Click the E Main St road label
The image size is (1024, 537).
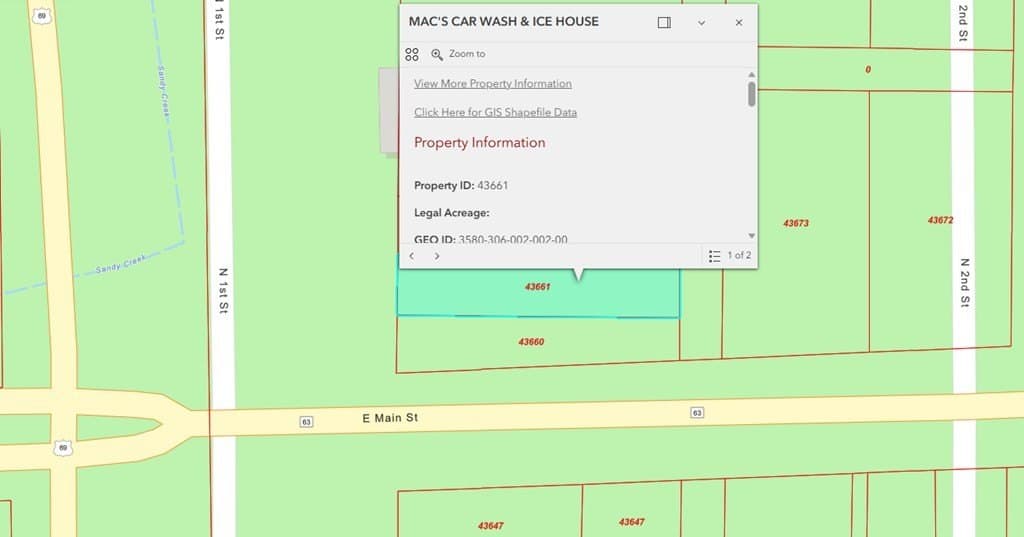390,417
